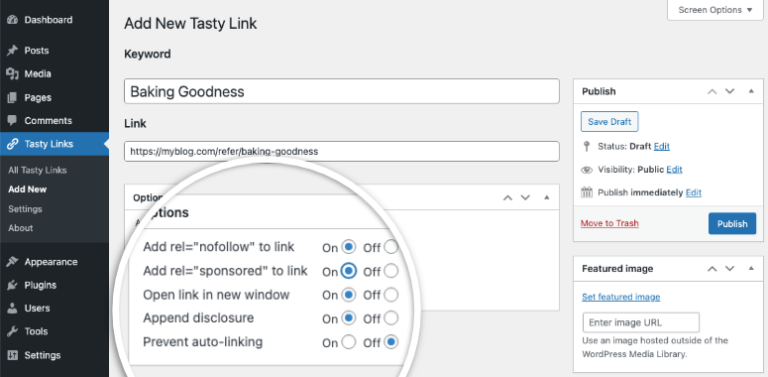Enable Prevent auto-linking with On radio
The height and width of the screenshot is (377, 768).
click(348, 342)
